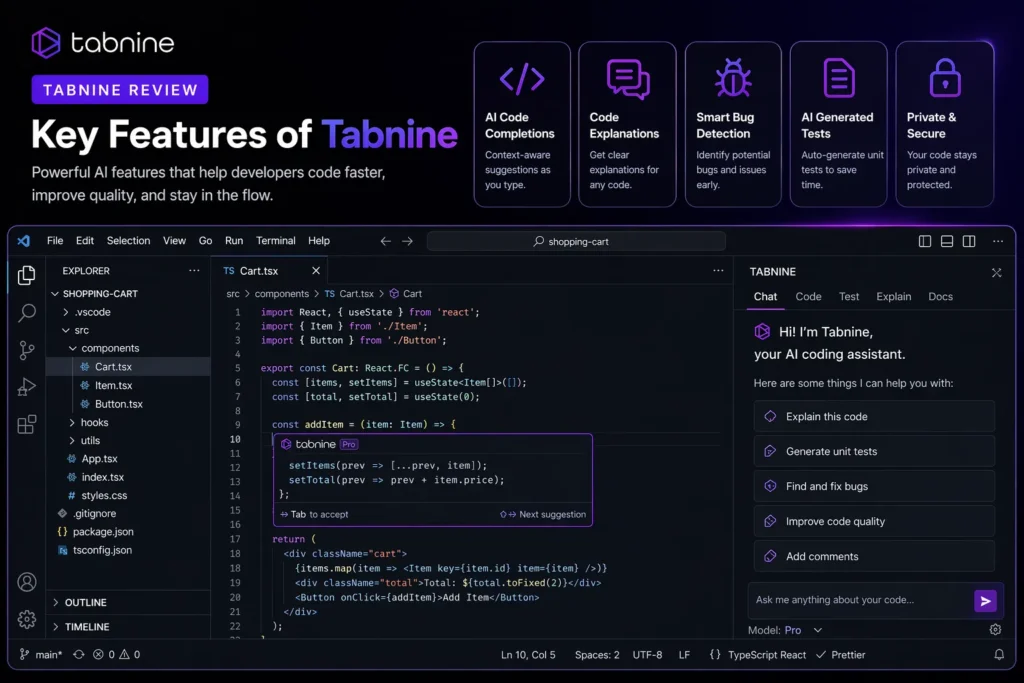Toggle bottom panel layout icon
Screen dimensions: 1024x683
[947, 241]
